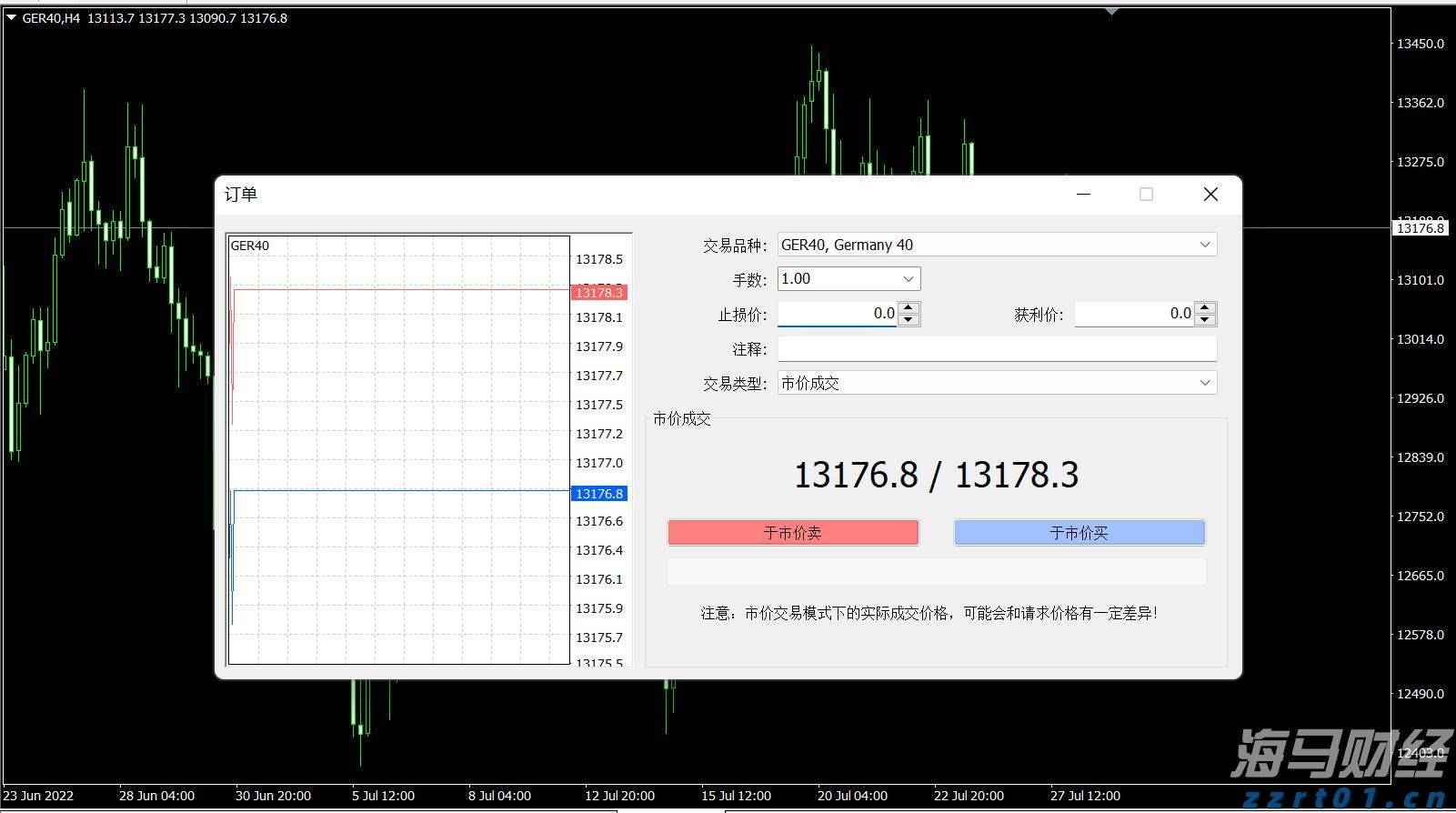Image resolution: width=1456 pixels, height=813 pixels.
Task: Click inside the GER40 tick chart
Action: [x=400, y=409]
